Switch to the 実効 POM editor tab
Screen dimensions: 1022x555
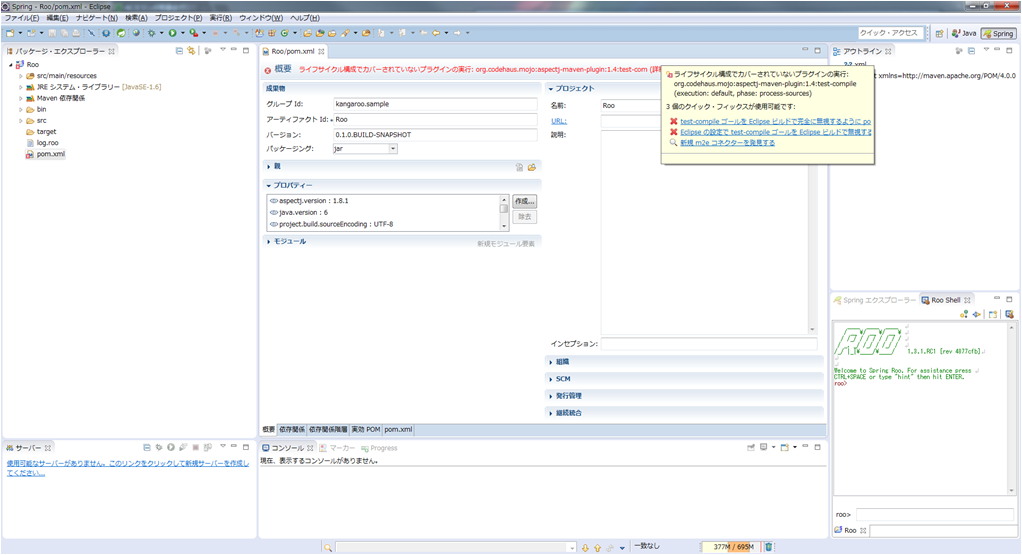click(366, 429)
